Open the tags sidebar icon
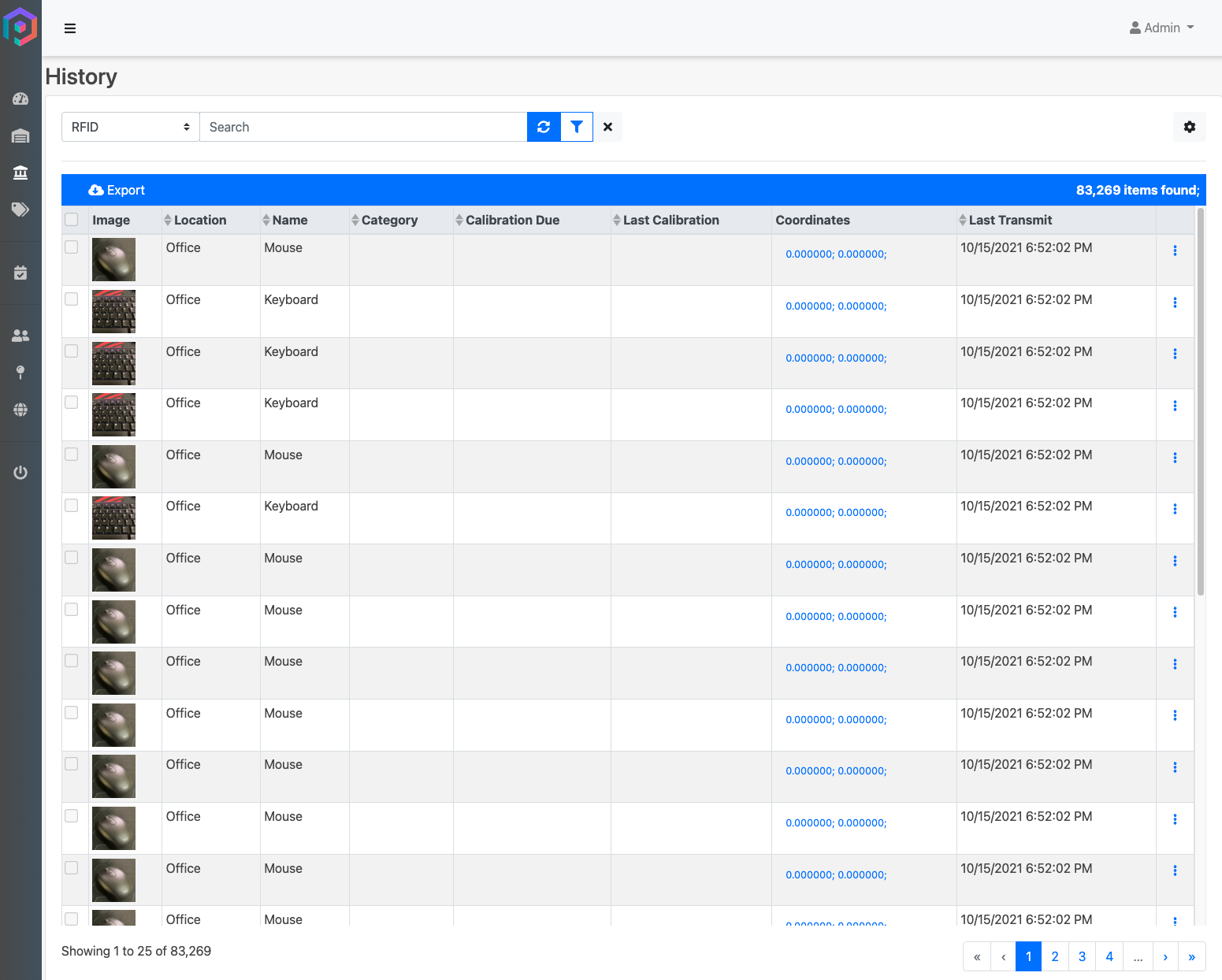1222x980 pixels. point(20,210)
